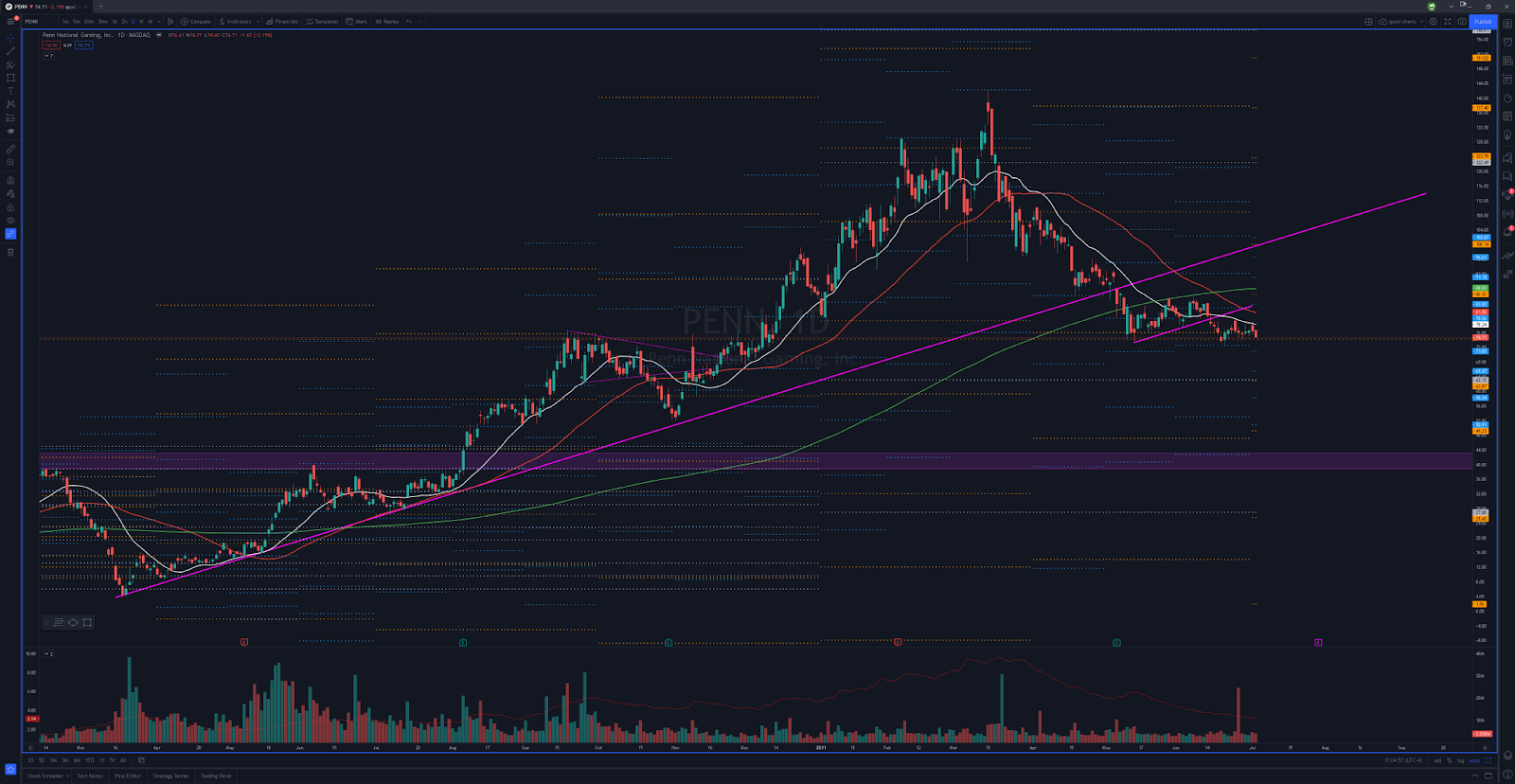Open Stock Screener tab
The image size is (1515, 784).
pos(45,776)
